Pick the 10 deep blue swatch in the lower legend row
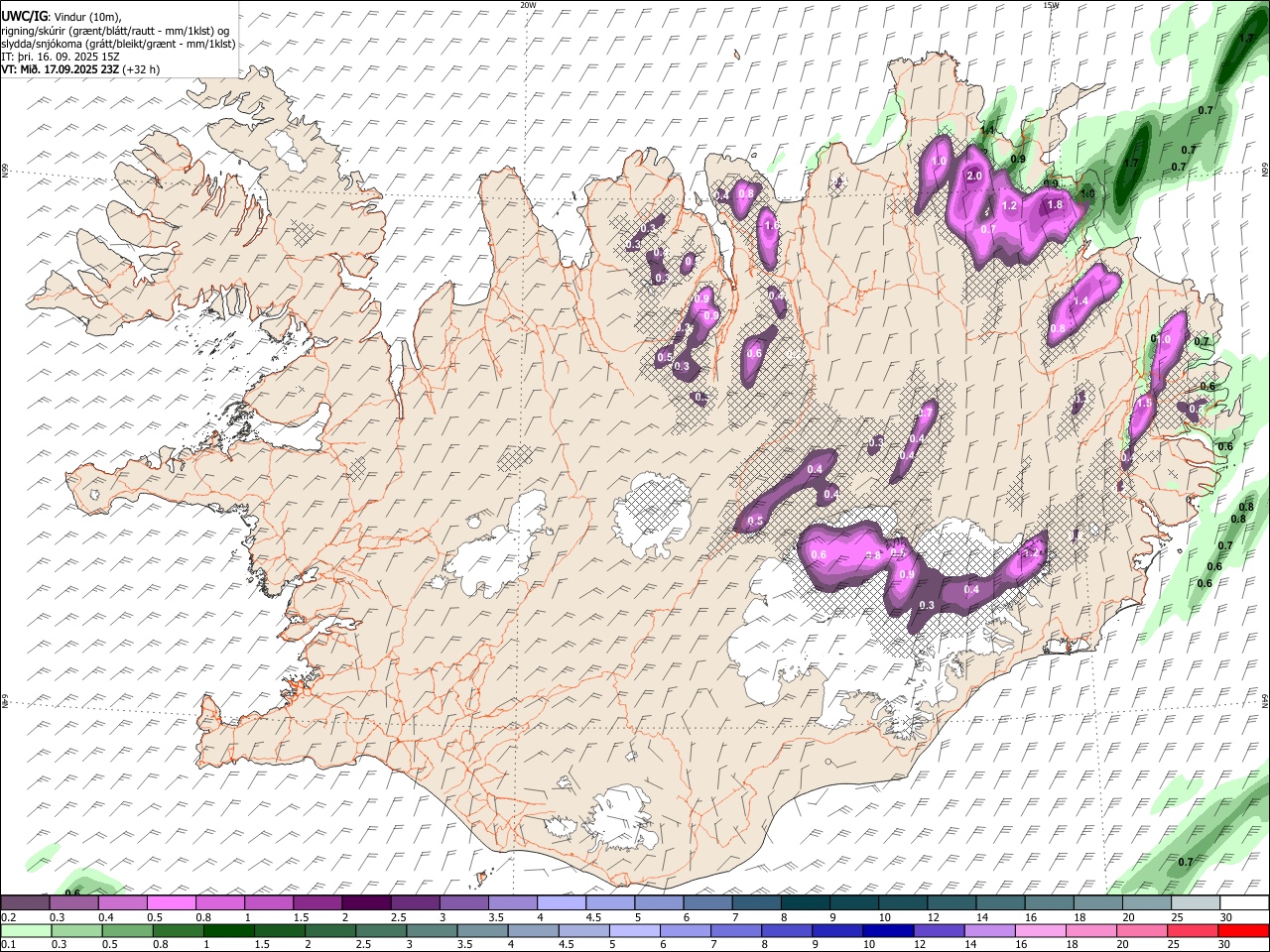The width and height of the screenshot is (1270, 952). pos(888,930)
